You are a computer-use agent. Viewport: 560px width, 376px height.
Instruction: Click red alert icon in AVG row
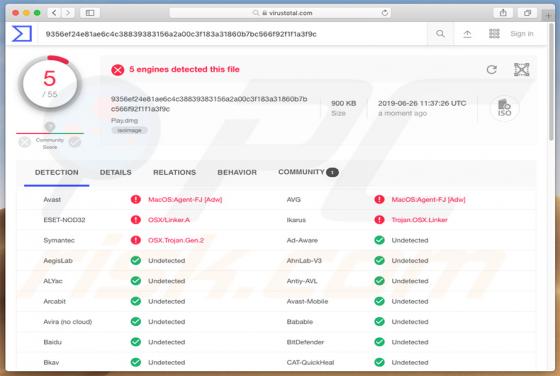(379, 199)
